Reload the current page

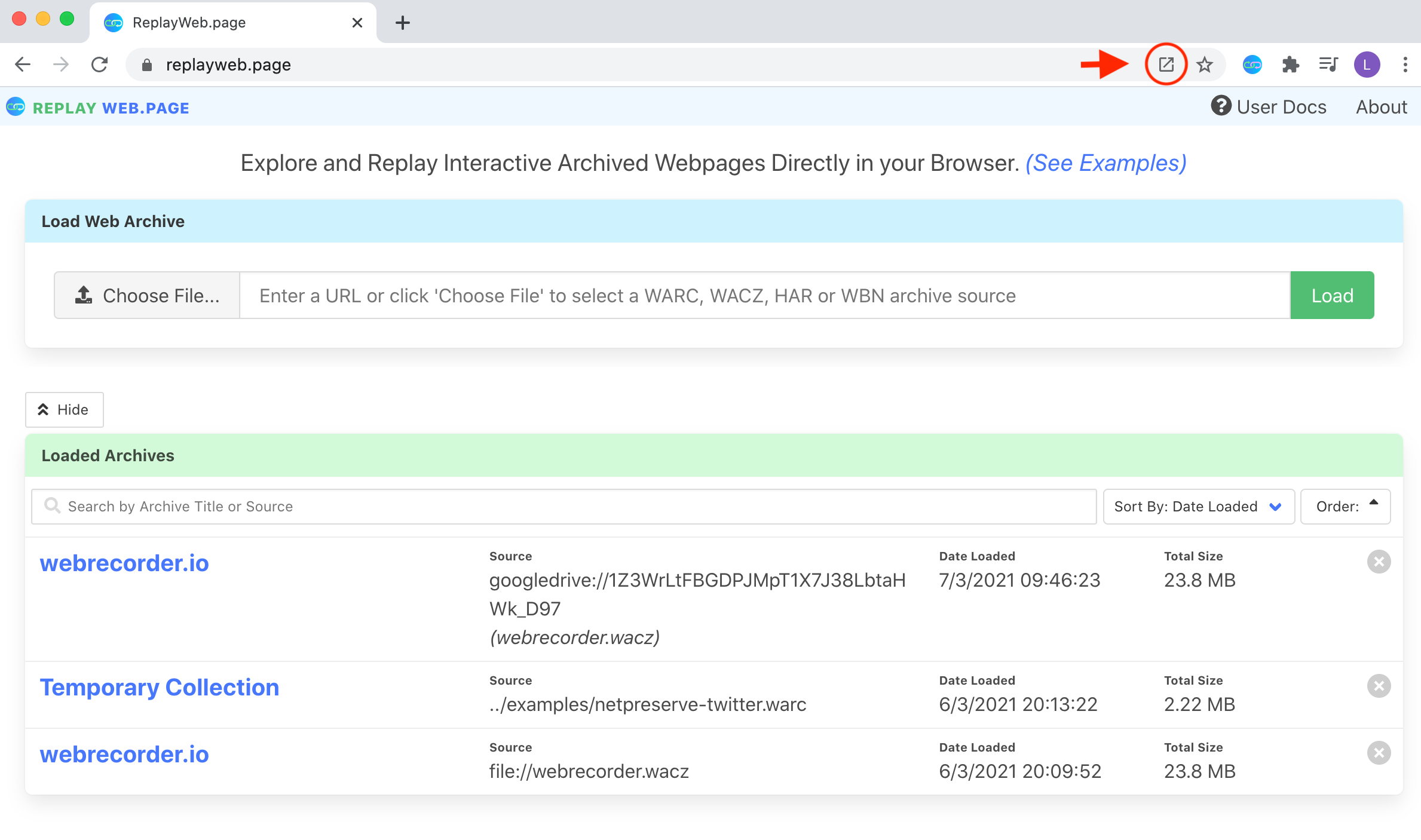pos(100,65)
